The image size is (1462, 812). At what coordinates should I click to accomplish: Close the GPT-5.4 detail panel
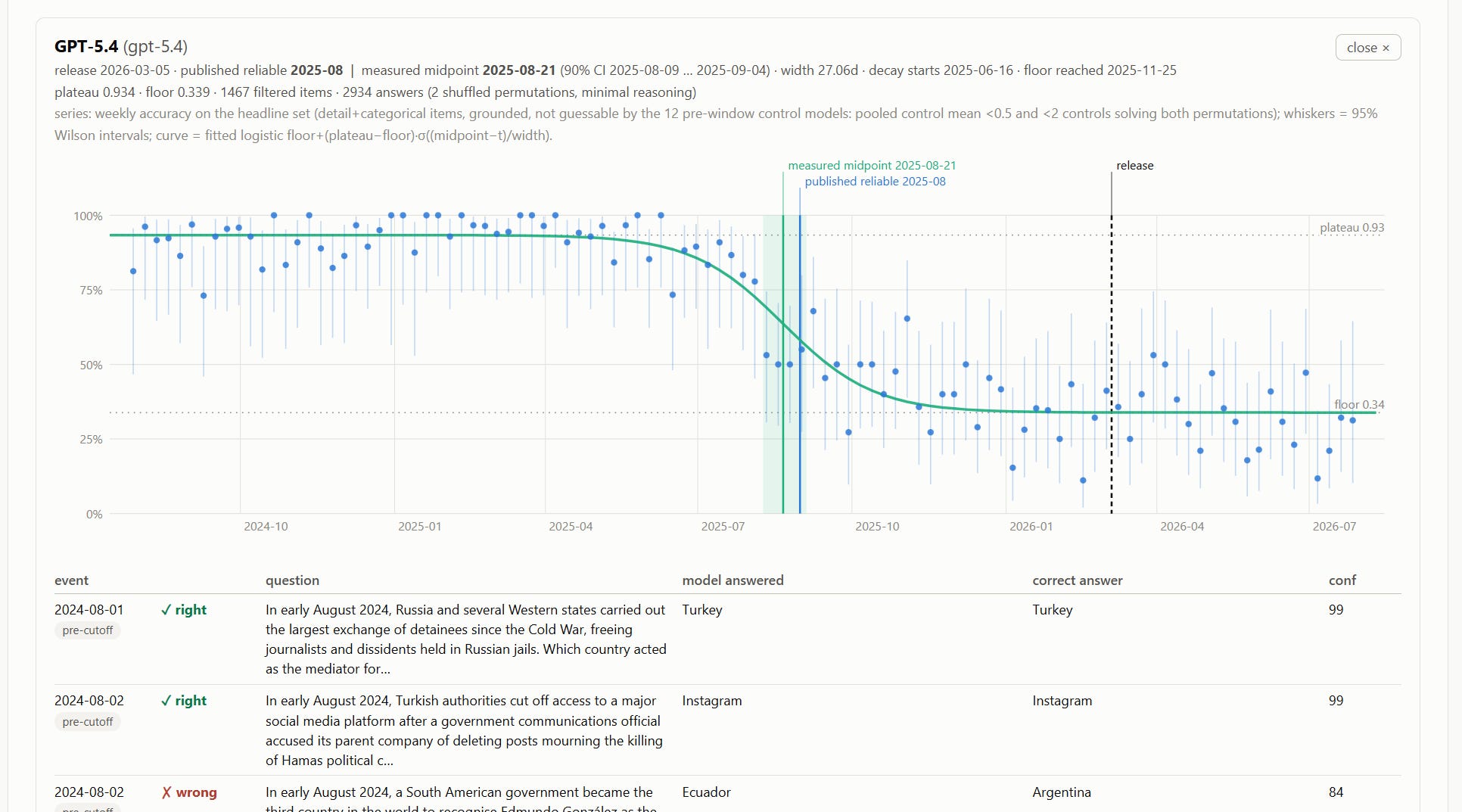click(1368, 48)
